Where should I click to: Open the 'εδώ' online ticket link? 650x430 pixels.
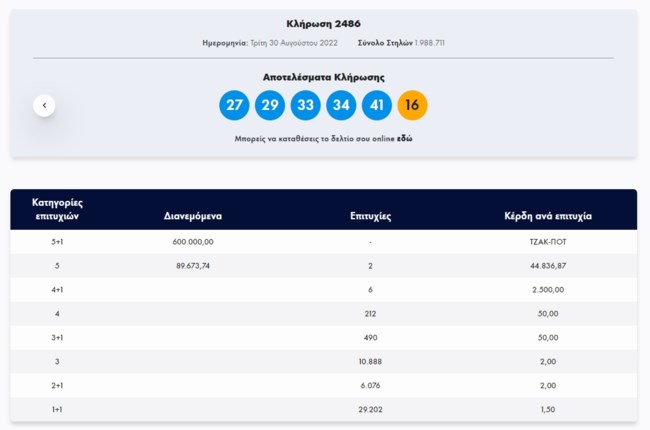pos(405,139)
